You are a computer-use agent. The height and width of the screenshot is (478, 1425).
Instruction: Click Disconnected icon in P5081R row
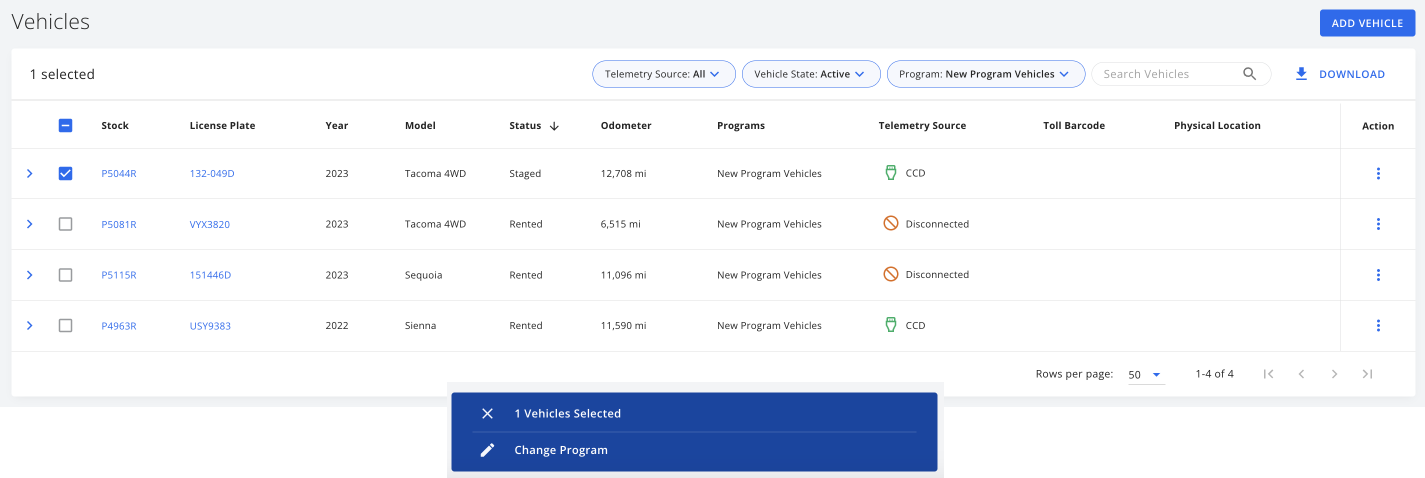[890, 224]
